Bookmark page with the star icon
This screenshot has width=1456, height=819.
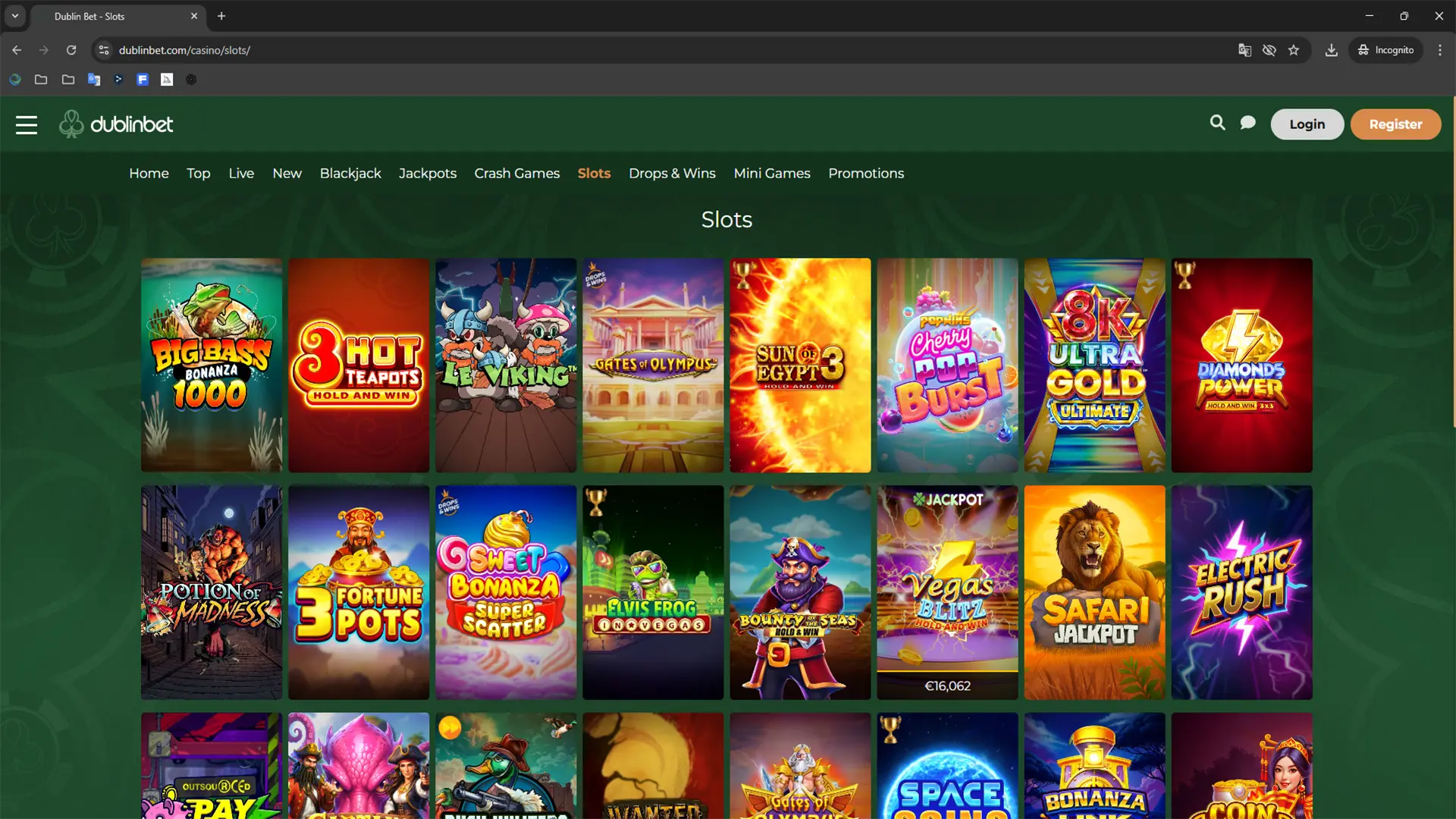1294,50
